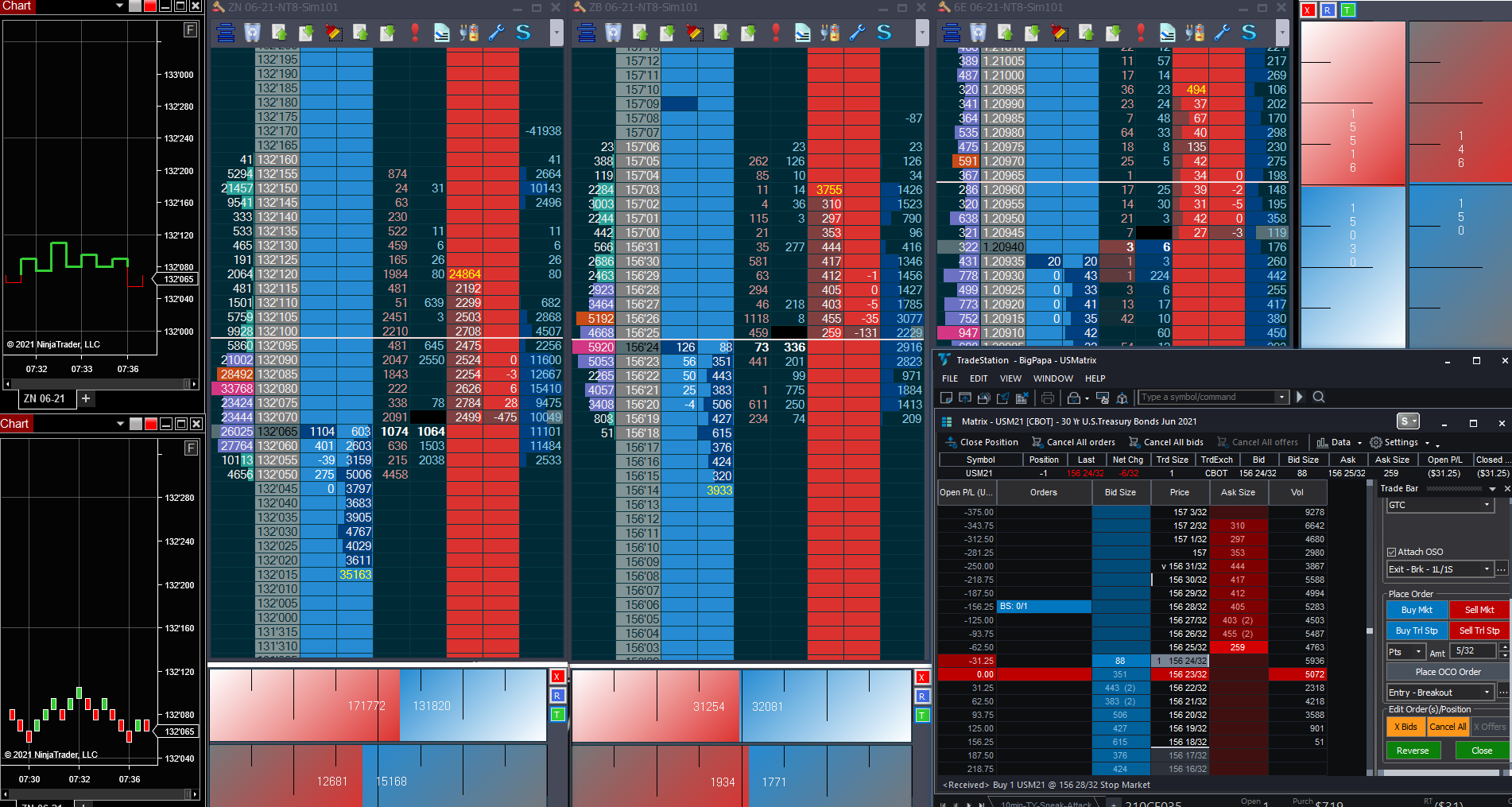Viewport: 1512px width, 807px height.
Task: Click the Sell Mkt button
Action: click(1479, 610)
